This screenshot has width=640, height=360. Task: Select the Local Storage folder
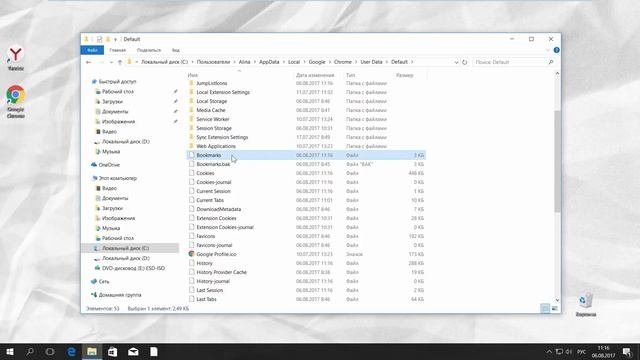pyautogui.click(x=211, y=101)
